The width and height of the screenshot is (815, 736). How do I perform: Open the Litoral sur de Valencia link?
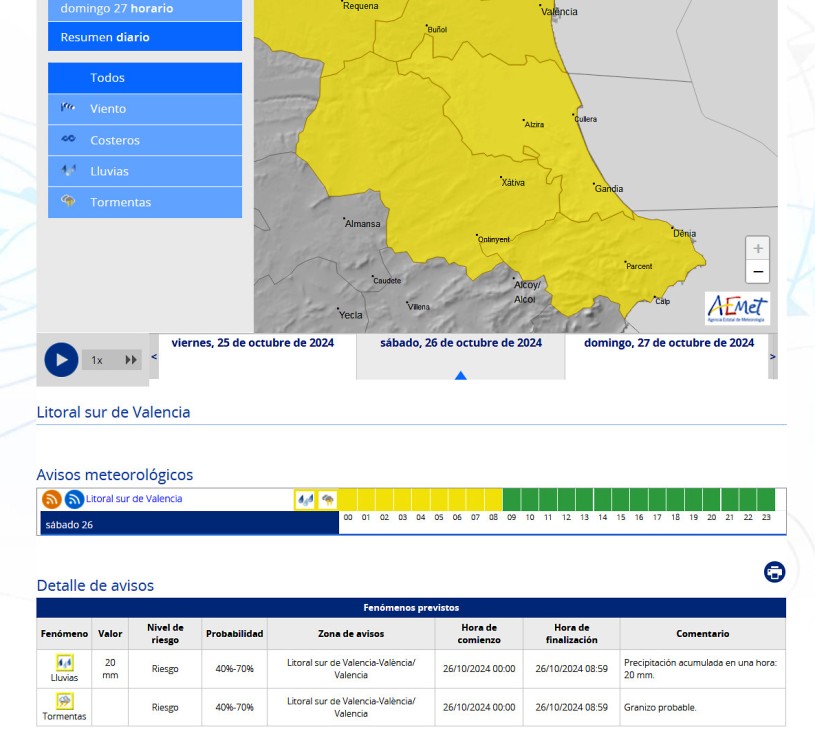click(x=134, y=499)
